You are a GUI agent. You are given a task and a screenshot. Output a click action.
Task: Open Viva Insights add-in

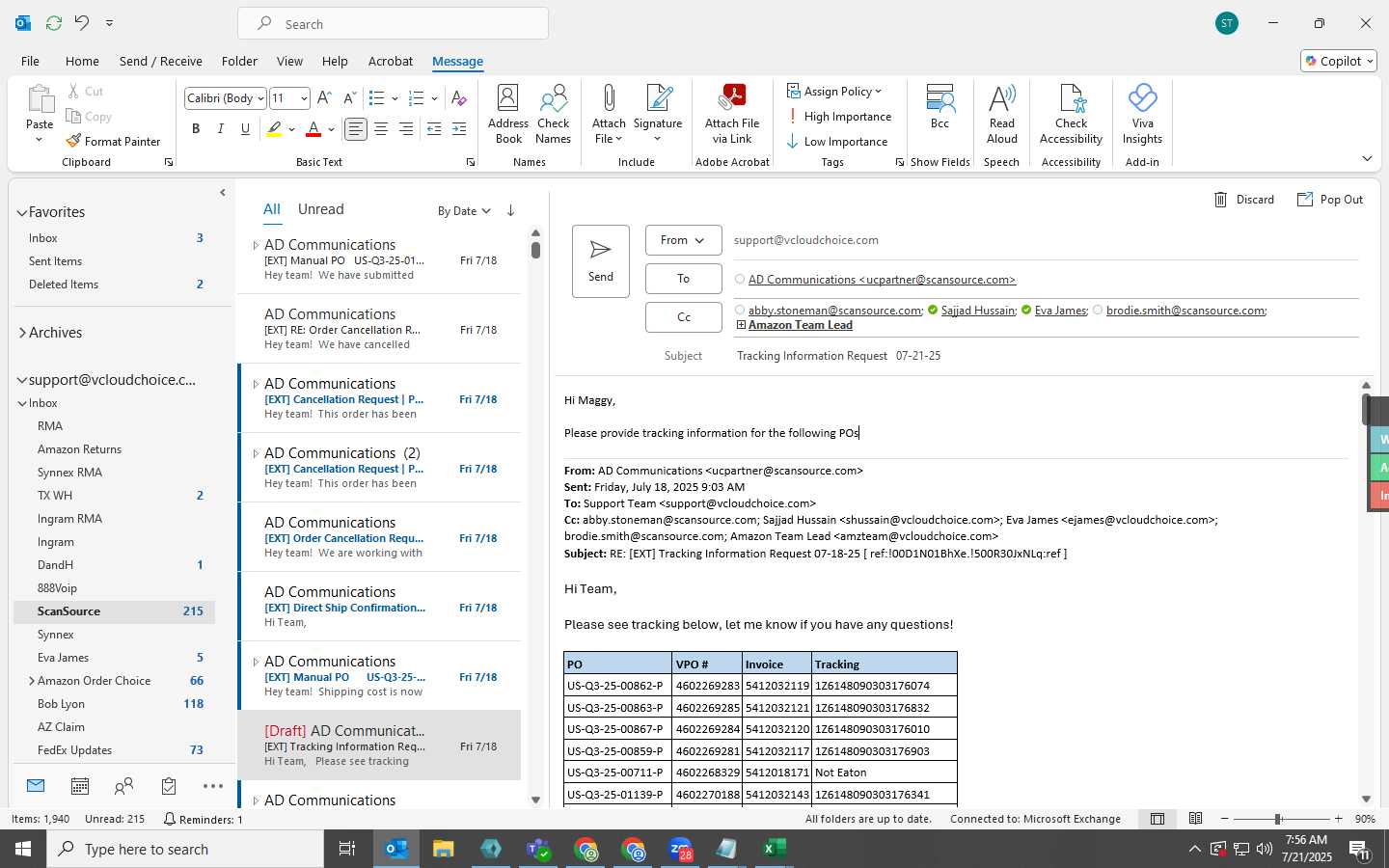pyautogui.click(x=1142, y=114)
